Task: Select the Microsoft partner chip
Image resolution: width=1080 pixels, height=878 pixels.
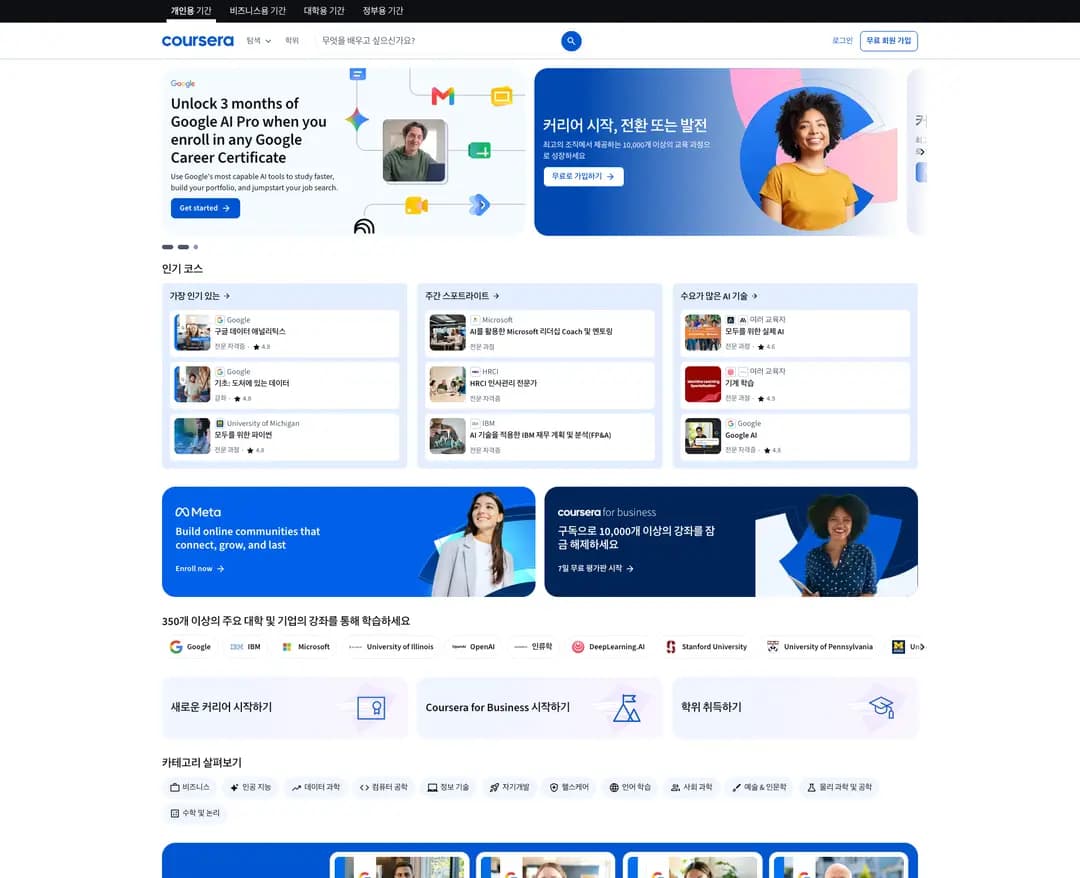Action: pyautogui.click(x=307, y=647)
